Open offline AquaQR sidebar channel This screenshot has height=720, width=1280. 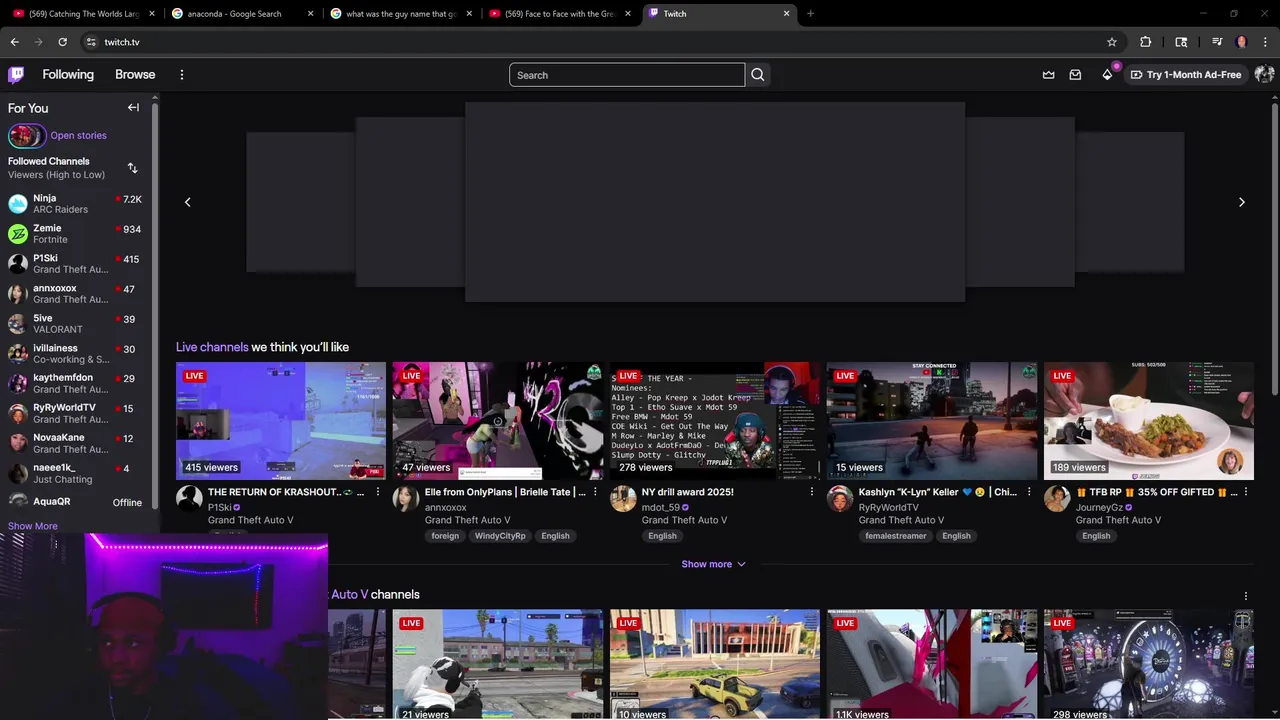pos(76,502)
